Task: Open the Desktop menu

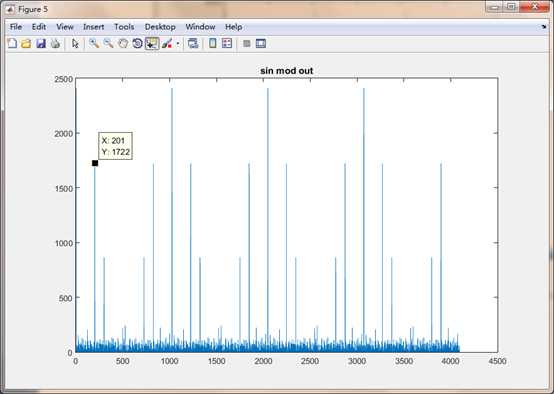Action: point(160,27)
